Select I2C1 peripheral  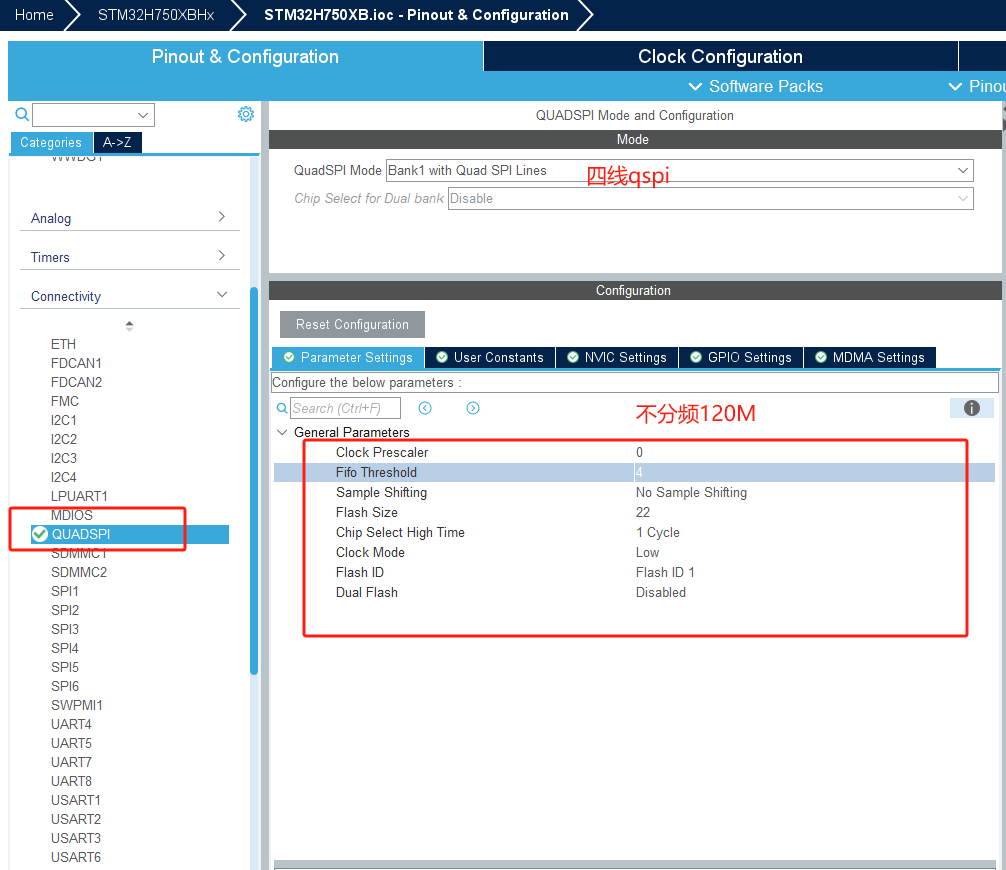point(64,420)
